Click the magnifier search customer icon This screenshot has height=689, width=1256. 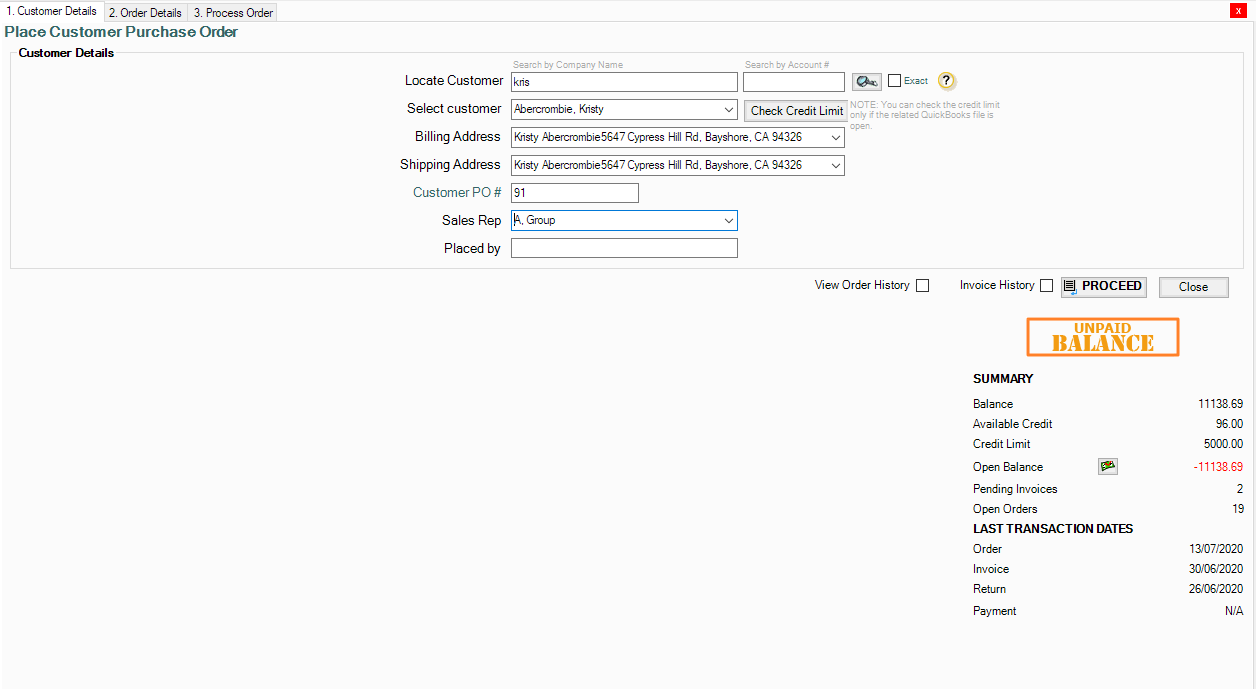pos(866,82)
